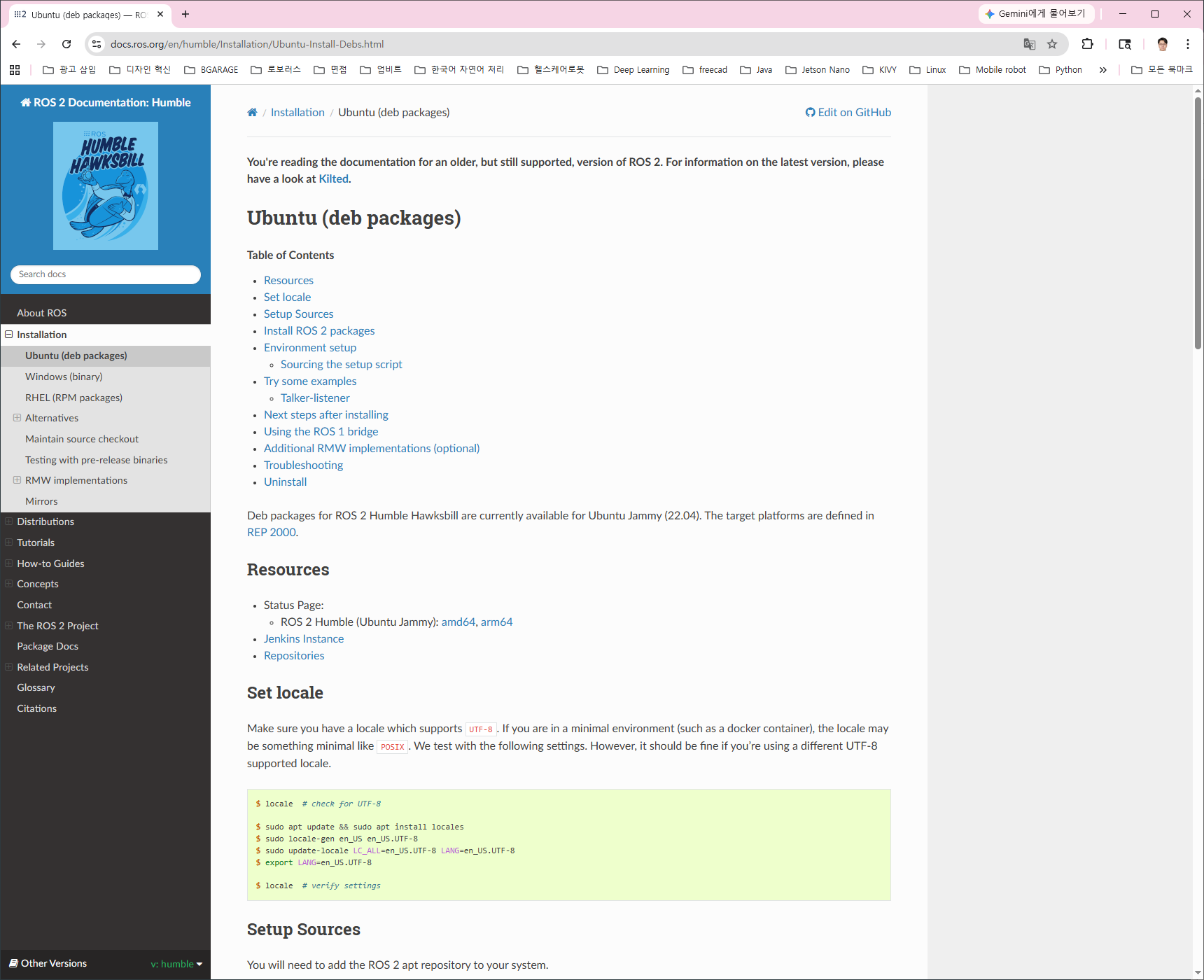Screen dimensions: 1204x980
Task: Open the Python bookmark folder
Action: pyautogui.click(x=1060, y=70)
